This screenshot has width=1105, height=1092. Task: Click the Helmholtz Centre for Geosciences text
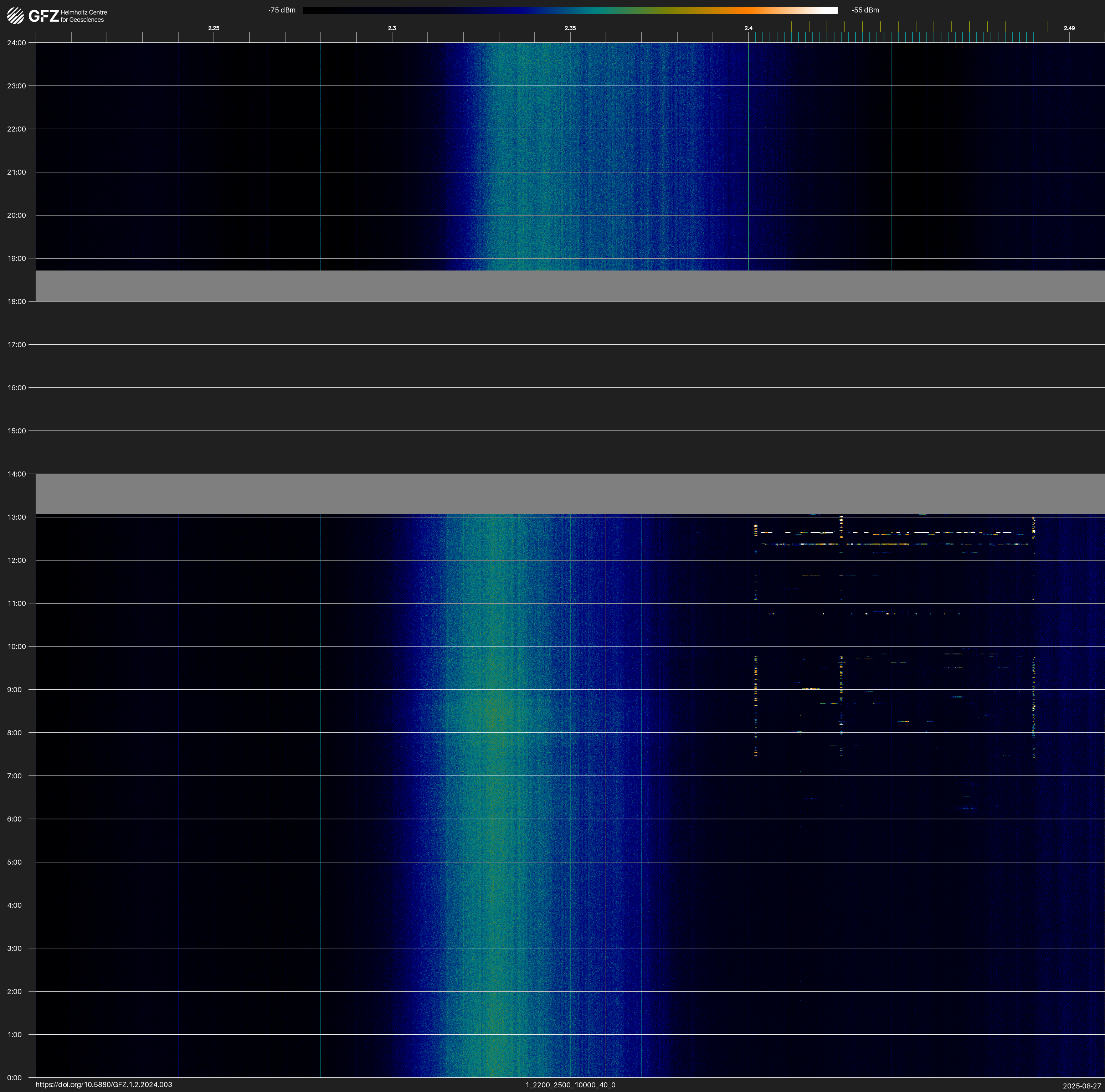(83, 16)
